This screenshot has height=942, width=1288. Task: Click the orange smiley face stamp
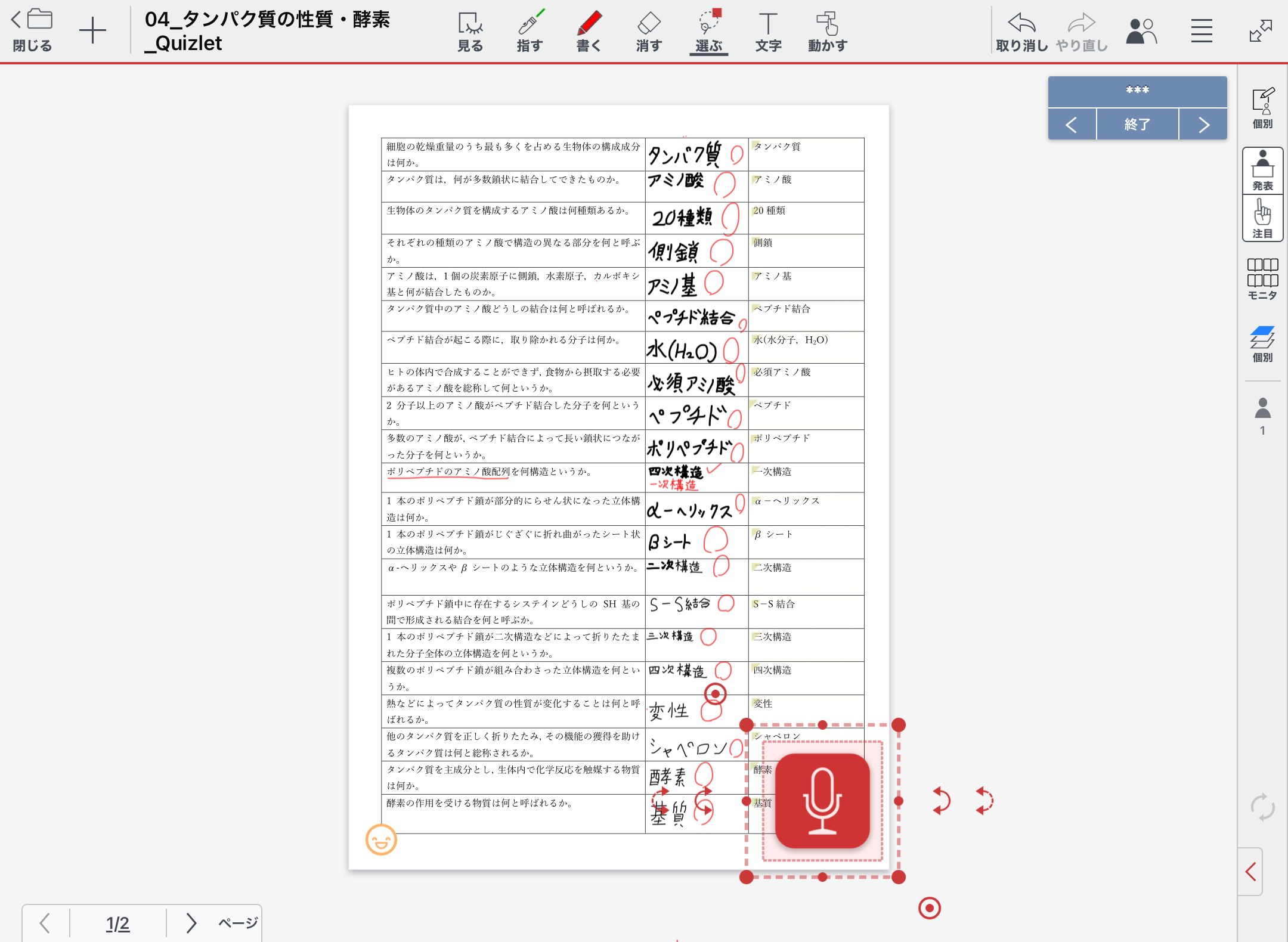[x=381, y=840]
